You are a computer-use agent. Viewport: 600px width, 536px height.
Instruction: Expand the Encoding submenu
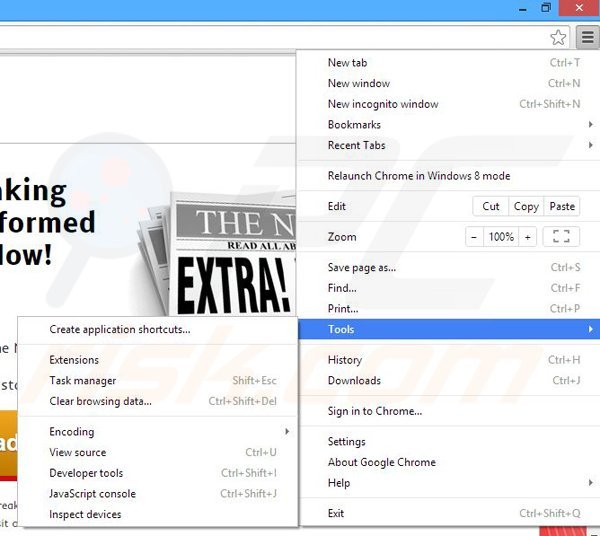(x=158, y=432)
